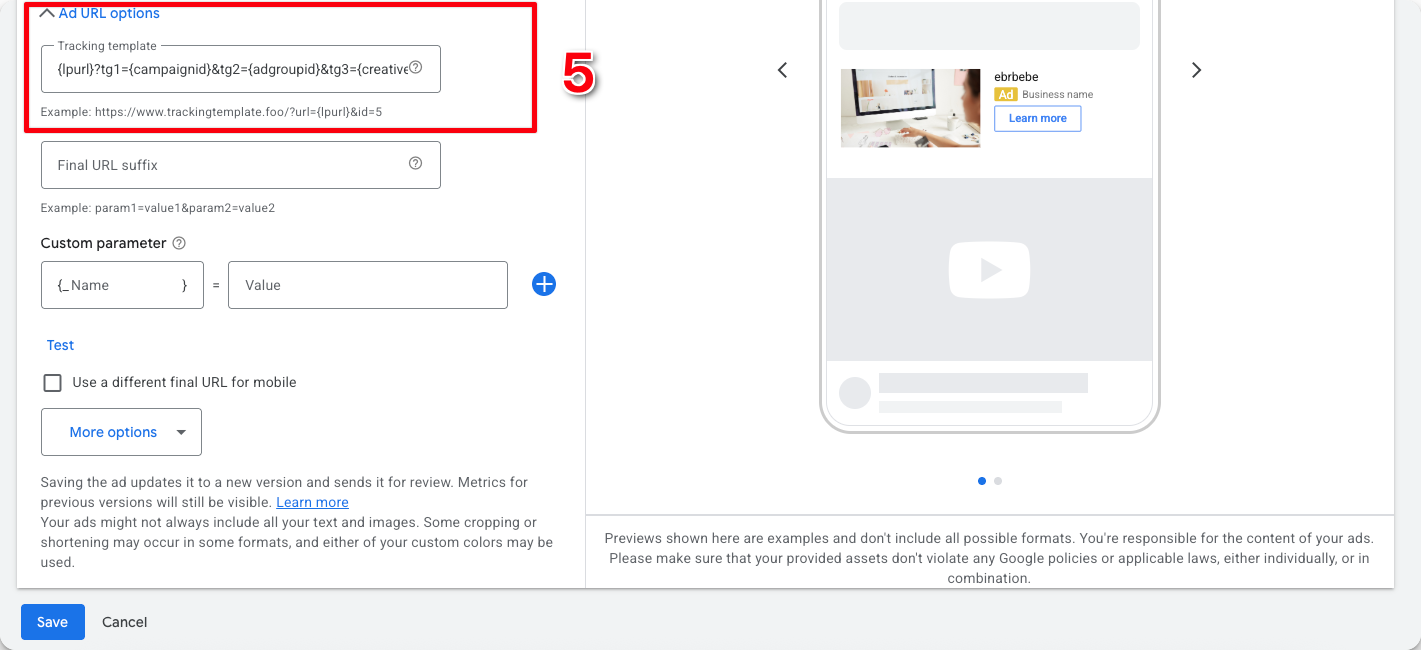The image size is (1421, 650).
Task: Click the Test link
Action: [x=60, y=345]
